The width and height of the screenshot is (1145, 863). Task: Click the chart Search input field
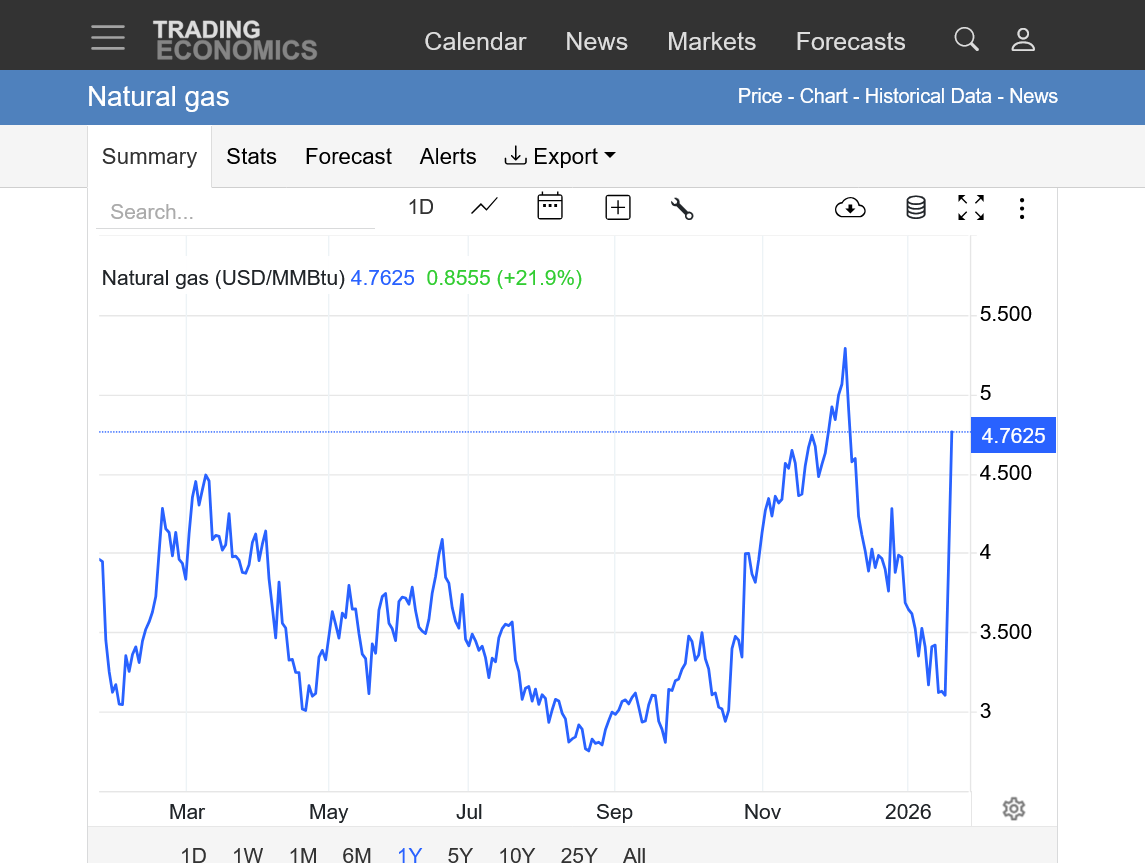pos(235,212)
